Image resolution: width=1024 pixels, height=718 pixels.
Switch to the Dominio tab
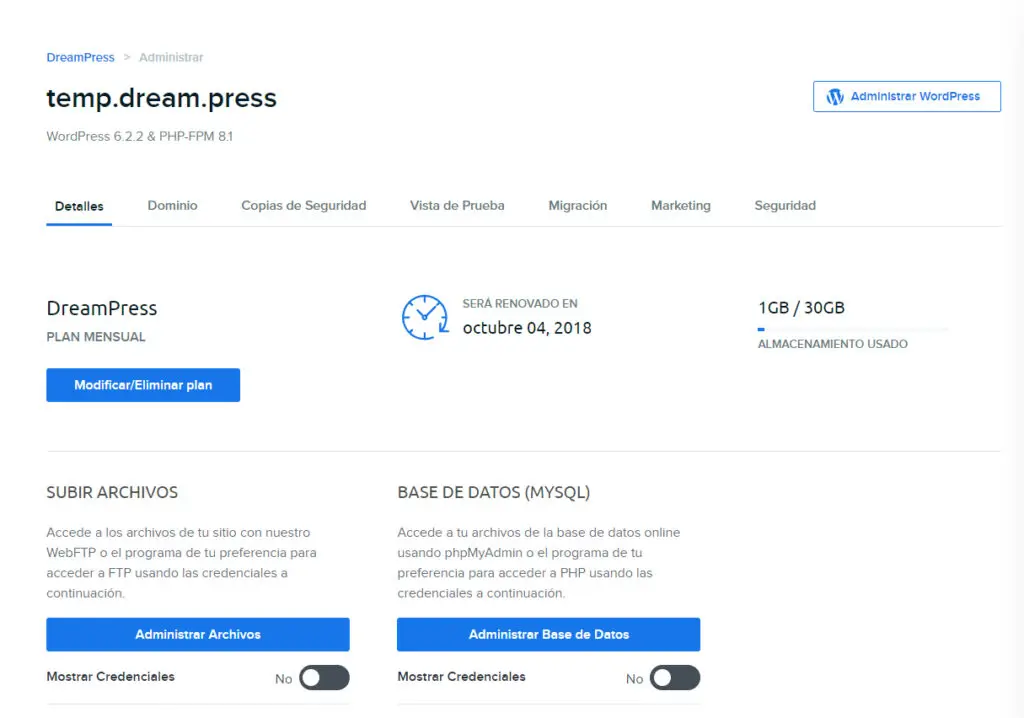(x=172, y=206)
